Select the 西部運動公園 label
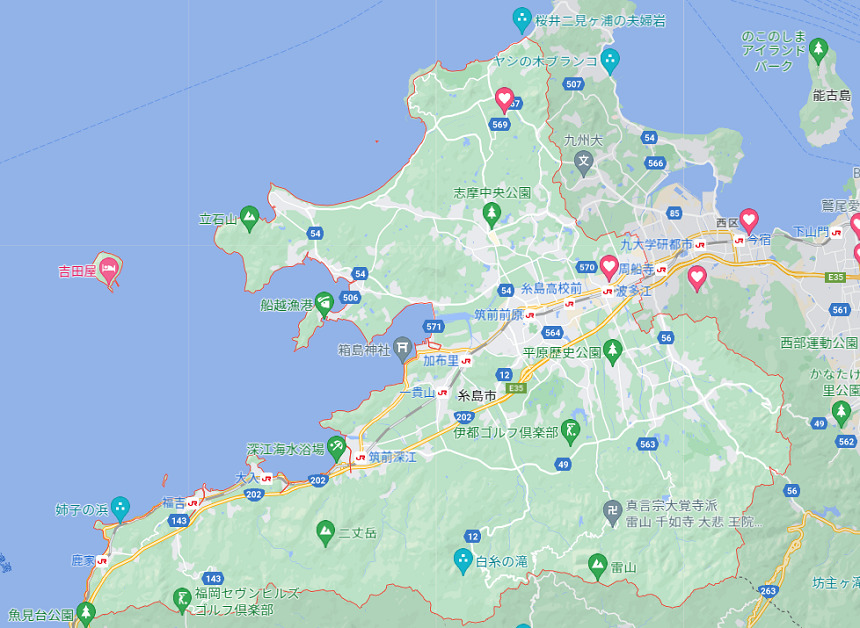This screenshot has height=628, width=860. coord(819,343)
